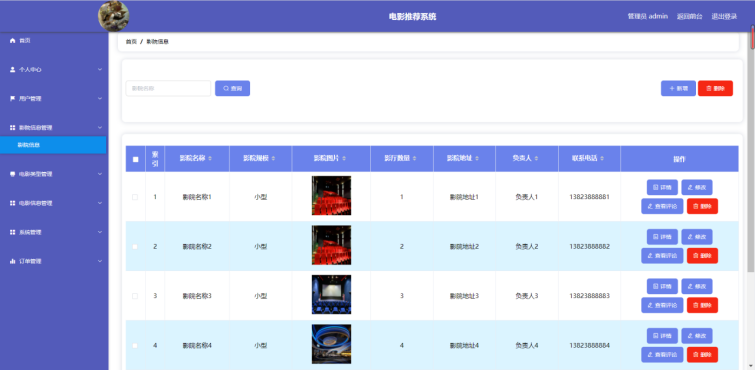Click the admin avatar in the header
Image resolution: width=755 pixels, height=371 pixels.
coord(114,16)
